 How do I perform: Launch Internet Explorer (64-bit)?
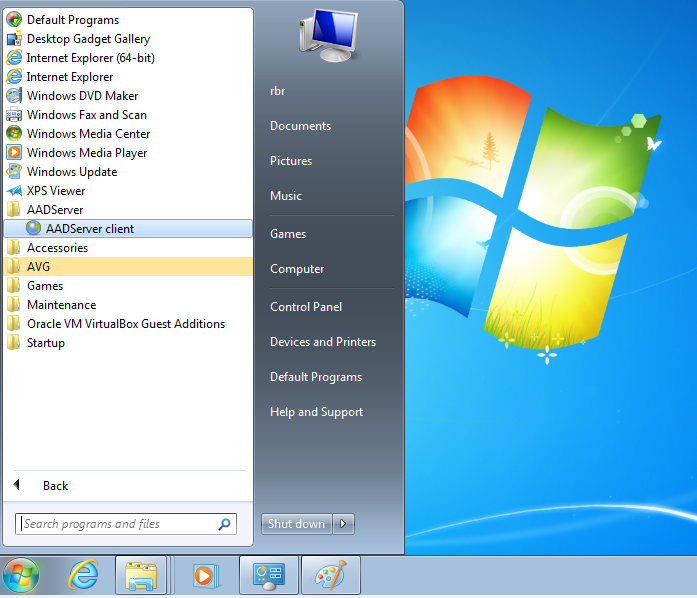click(90, 58)
